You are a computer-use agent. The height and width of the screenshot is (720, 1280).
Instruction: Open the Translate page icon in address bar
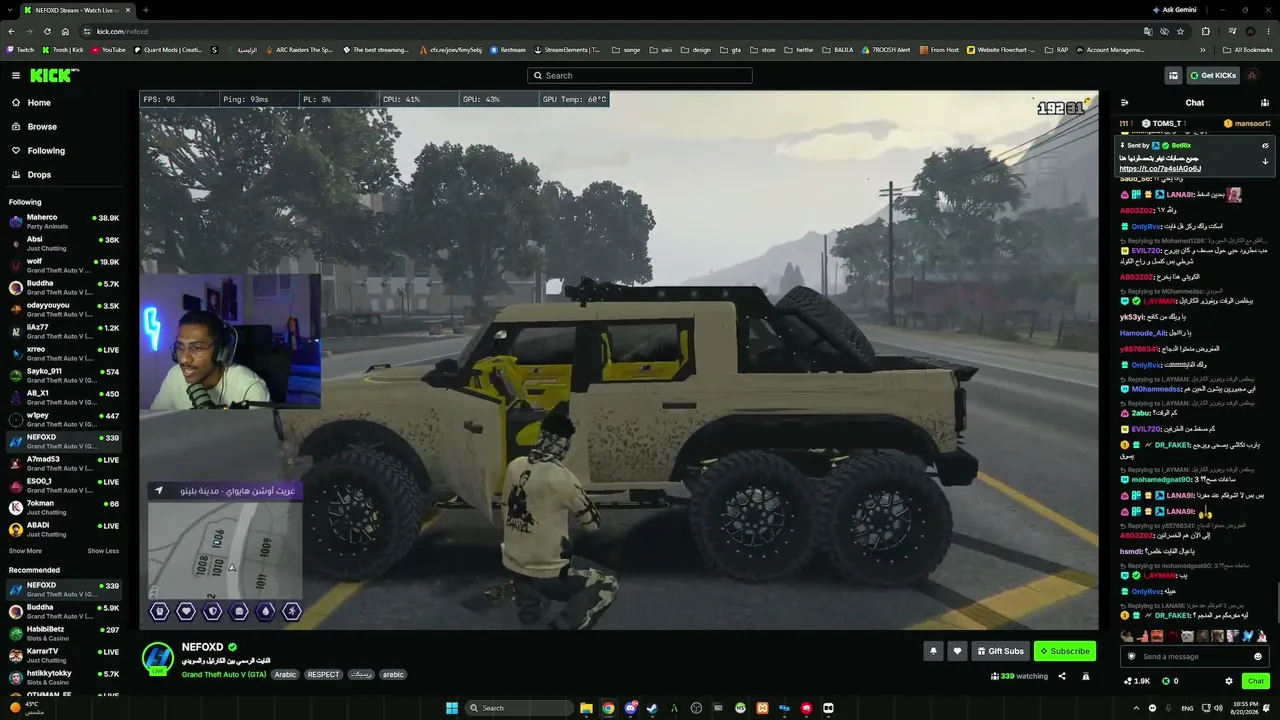tap(1148, 31)
